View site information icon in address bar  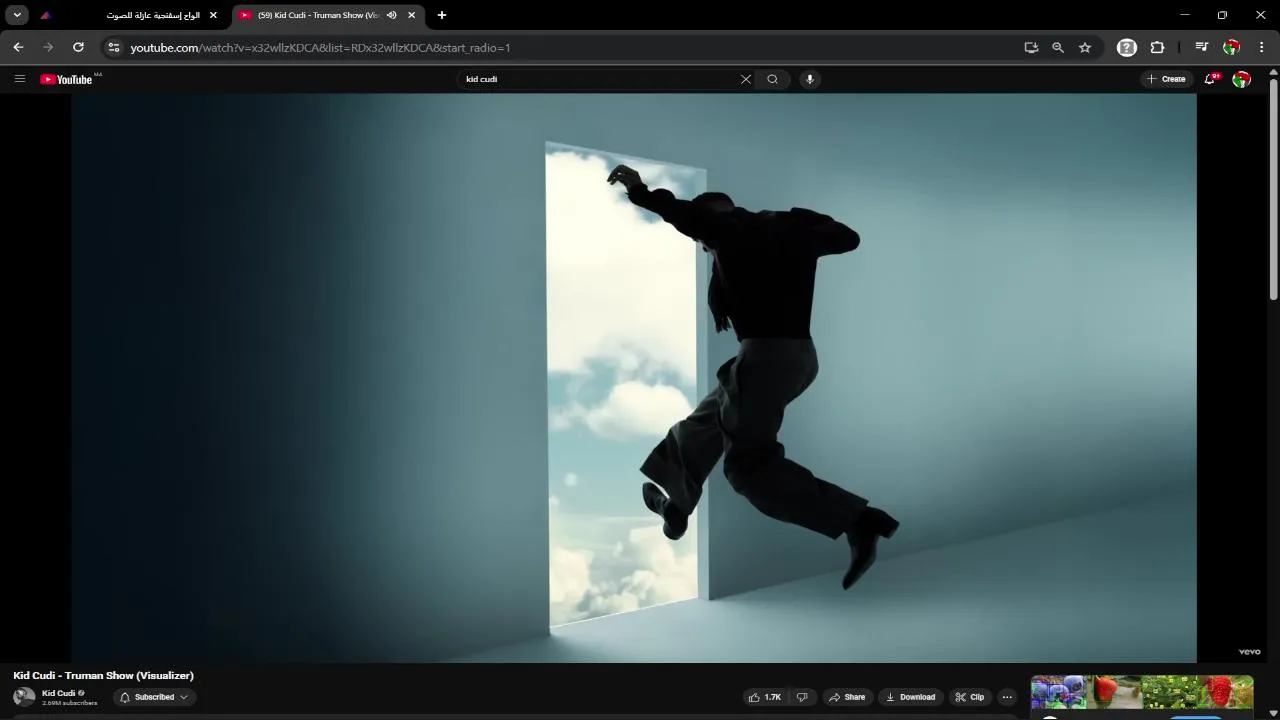coord(113,47)
